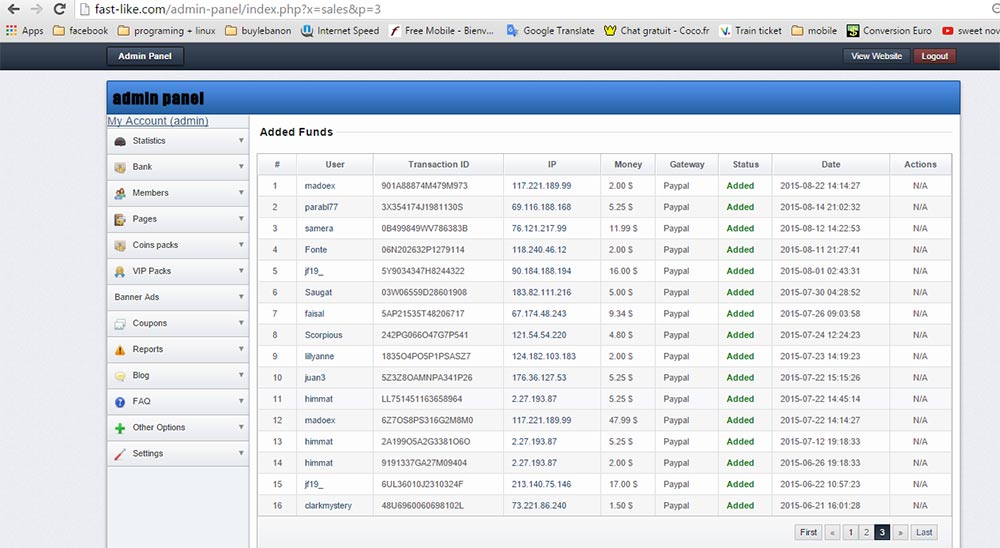The height and width of the screenshot is (548, 1000).
Task: Click the 47.99 $ money cell
Action: [623, 420]
